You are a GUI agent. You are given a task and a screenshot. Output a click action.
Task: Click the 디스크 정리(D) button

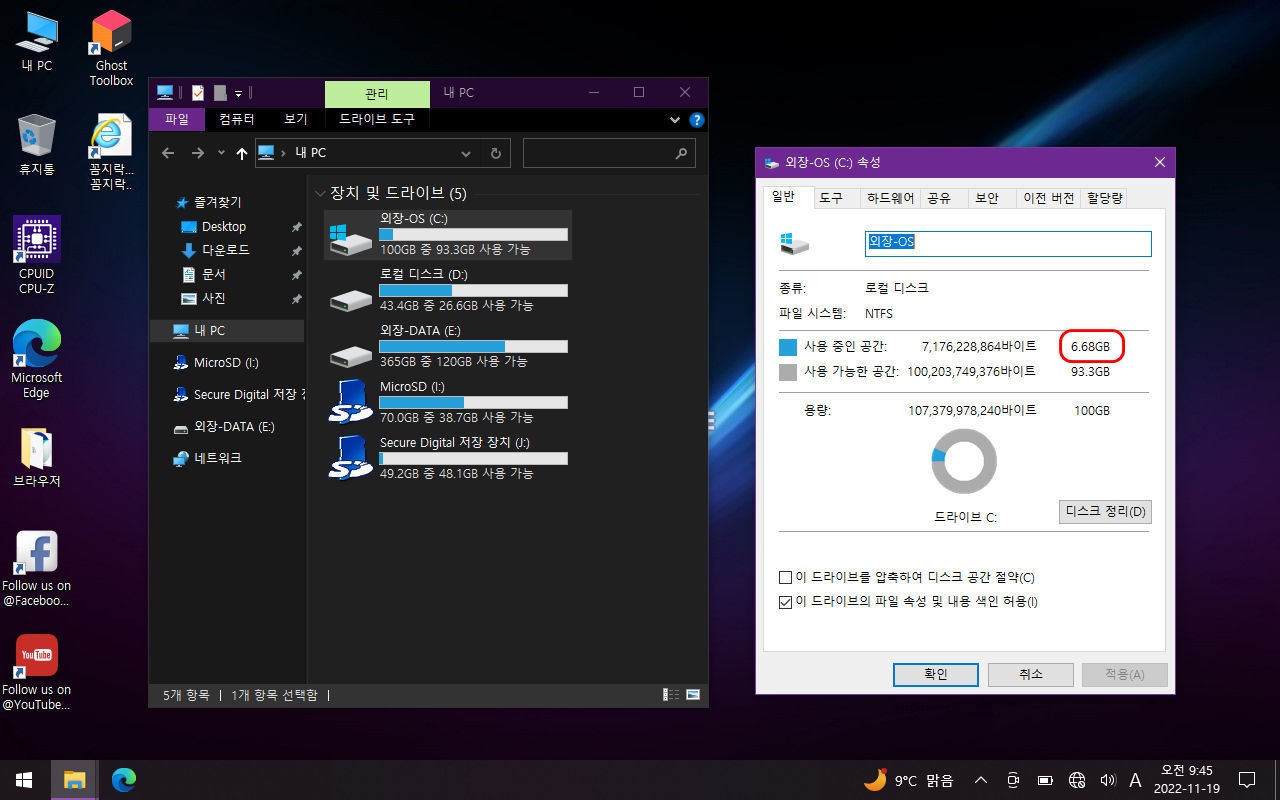[1105, 512]
